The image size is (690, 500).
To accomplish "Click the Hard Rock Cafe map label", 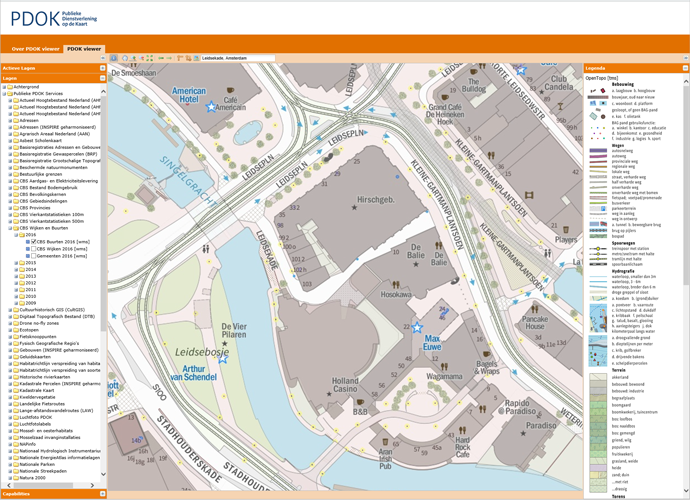I will 462,447.
